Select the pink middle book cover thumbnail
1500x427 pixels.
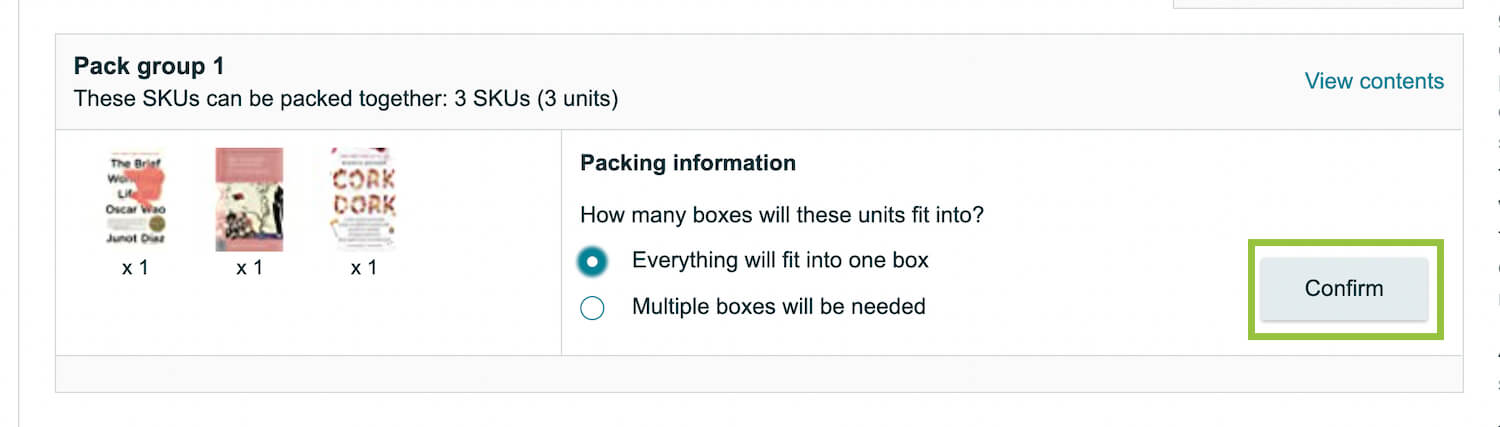(x=249, y=200)
